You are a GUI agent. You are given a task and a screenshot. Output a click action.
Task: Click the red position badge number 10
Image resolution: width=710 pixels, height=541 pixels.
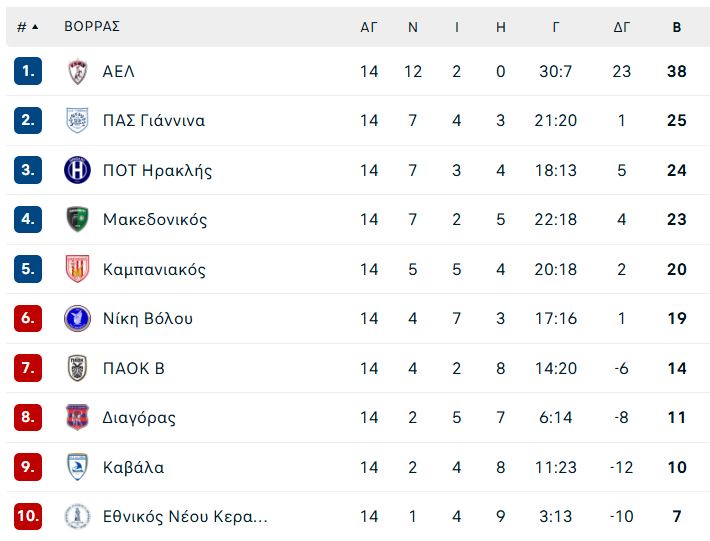point(28,516)
